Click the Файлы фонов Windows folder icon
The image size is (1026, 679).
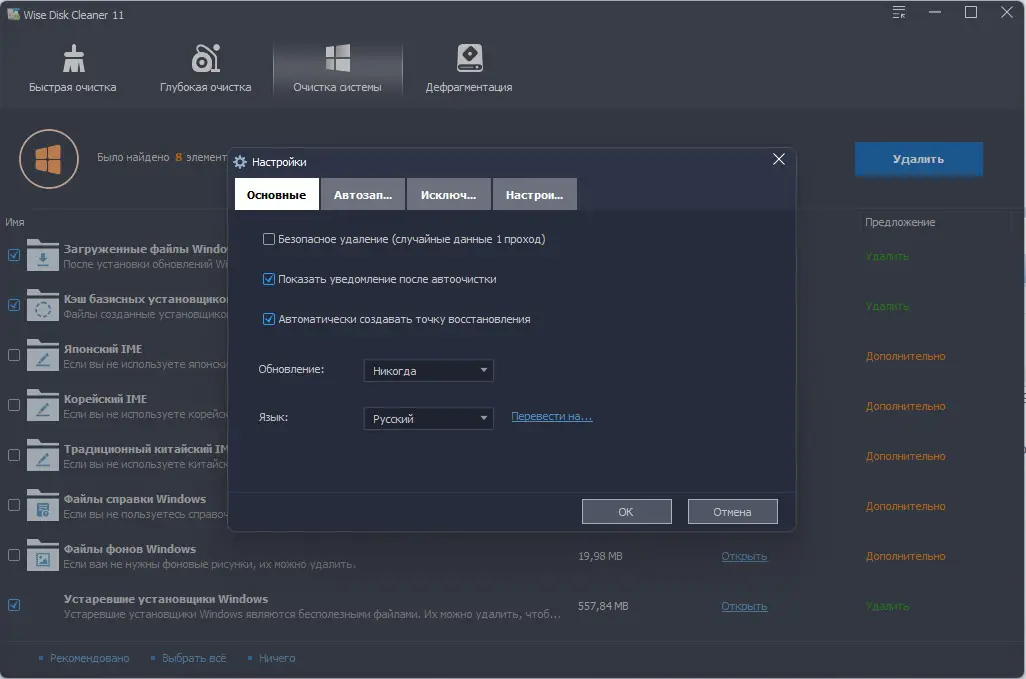[43, 555]
